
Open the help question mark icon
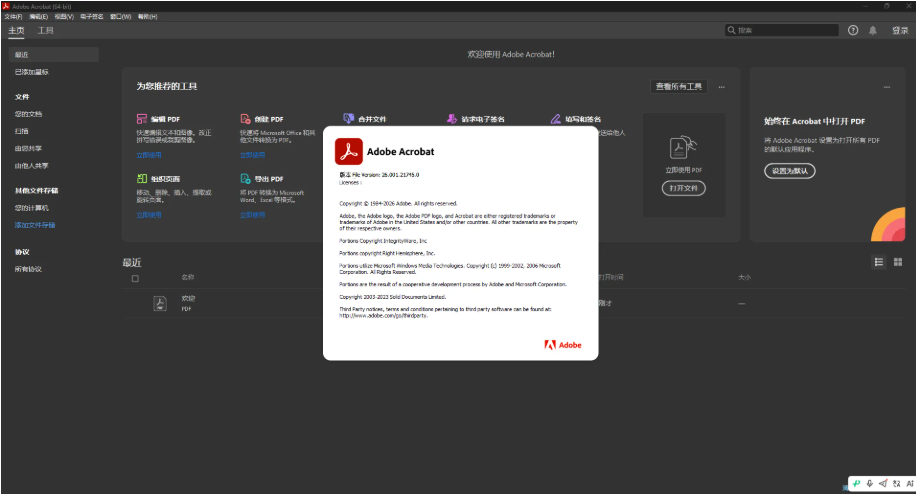853,30
